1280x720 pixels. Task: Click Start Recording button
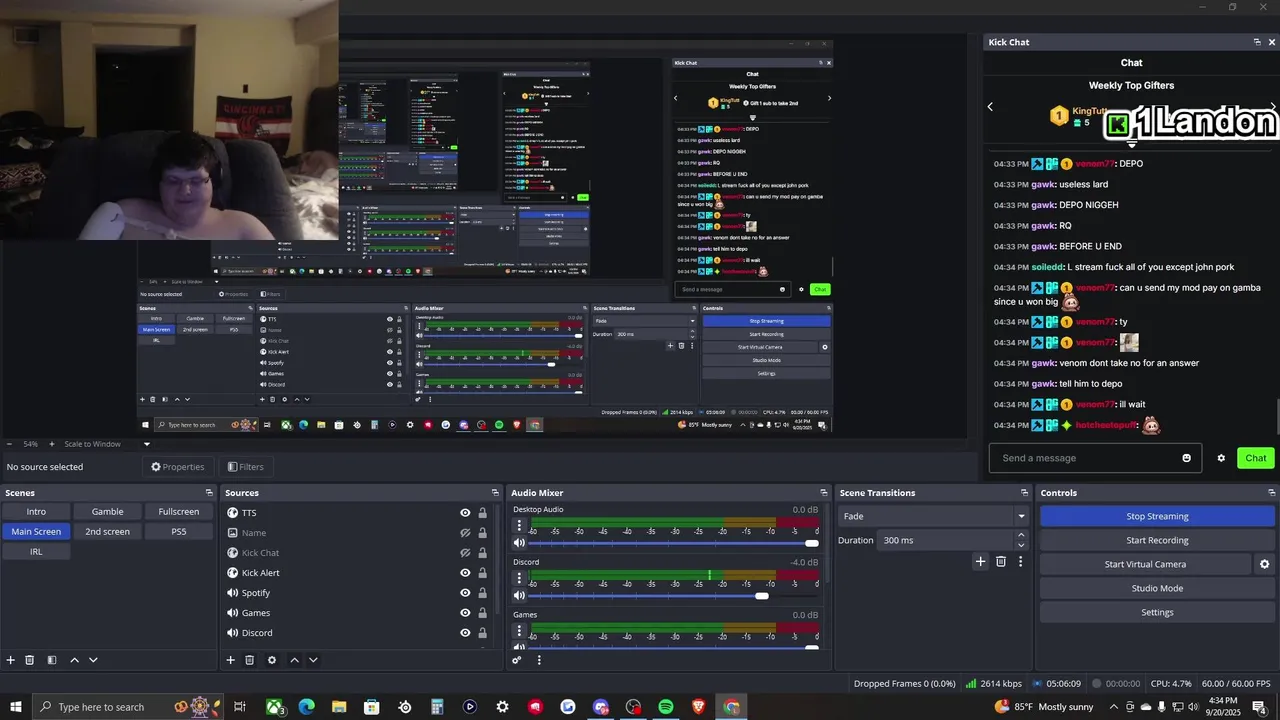[1157, 541]
